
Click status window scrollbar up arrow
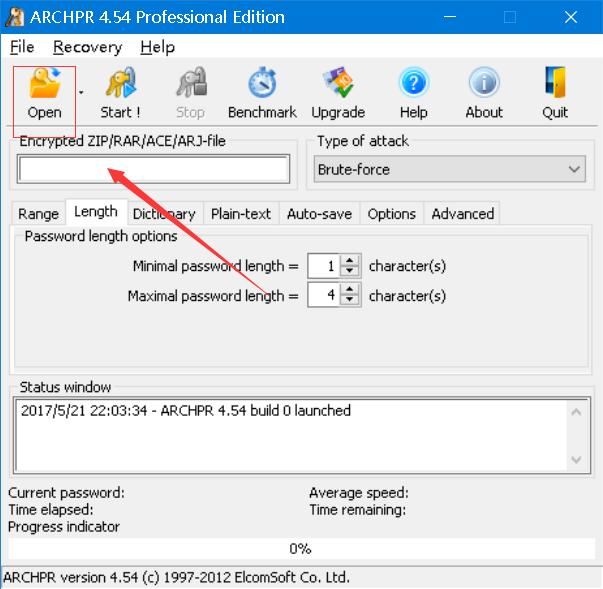[576, 413]
